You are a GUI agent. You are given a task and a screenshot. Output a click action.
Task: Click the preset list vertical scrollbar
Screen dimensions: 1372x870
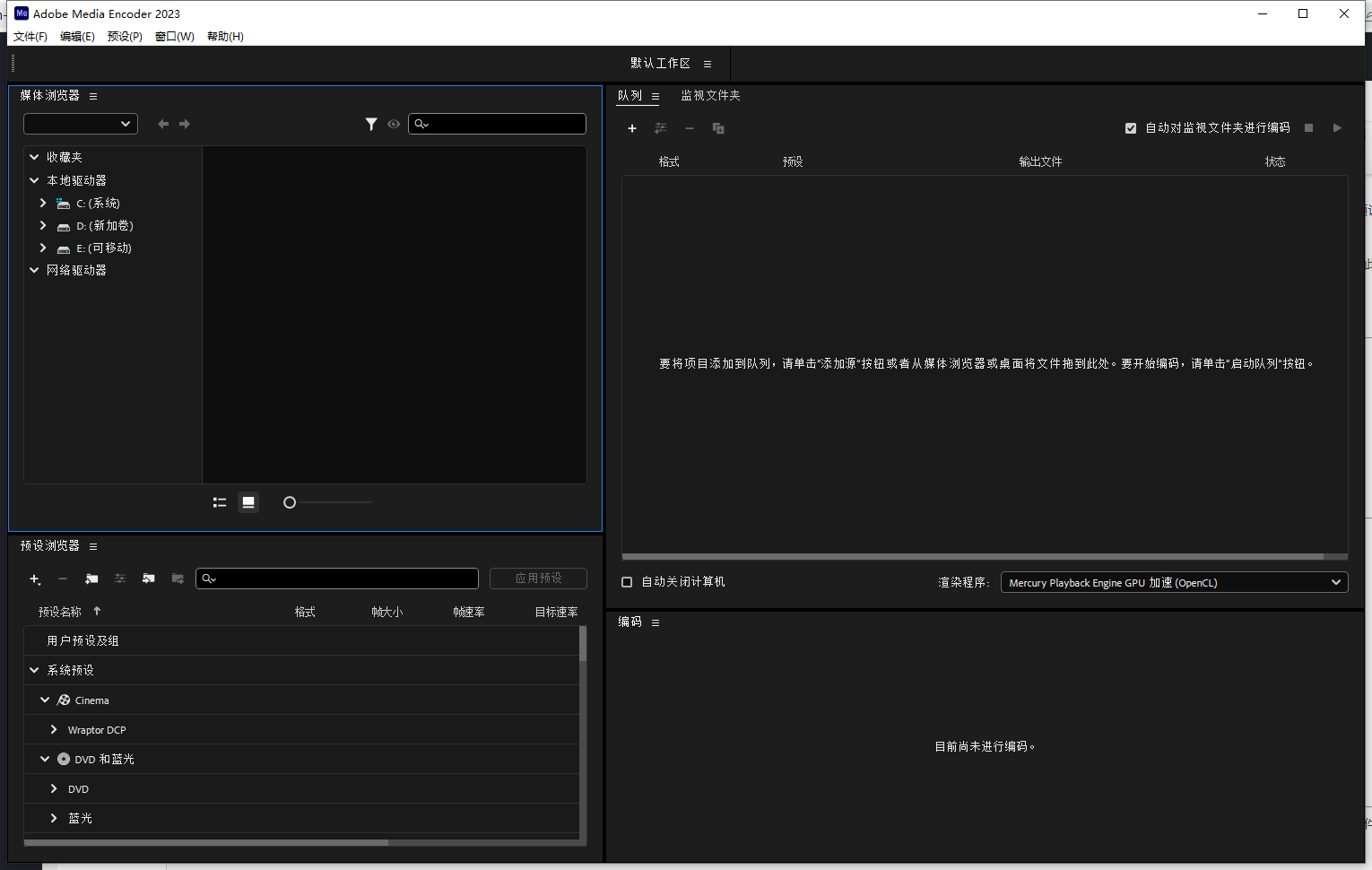pyautogui.click(x=583, y=644)
